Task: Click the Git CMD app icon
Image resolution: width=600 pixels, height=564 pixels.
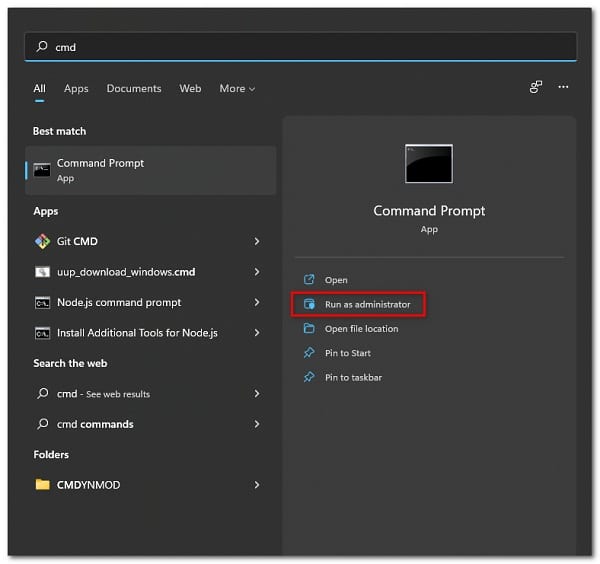Action: point(42,241)
